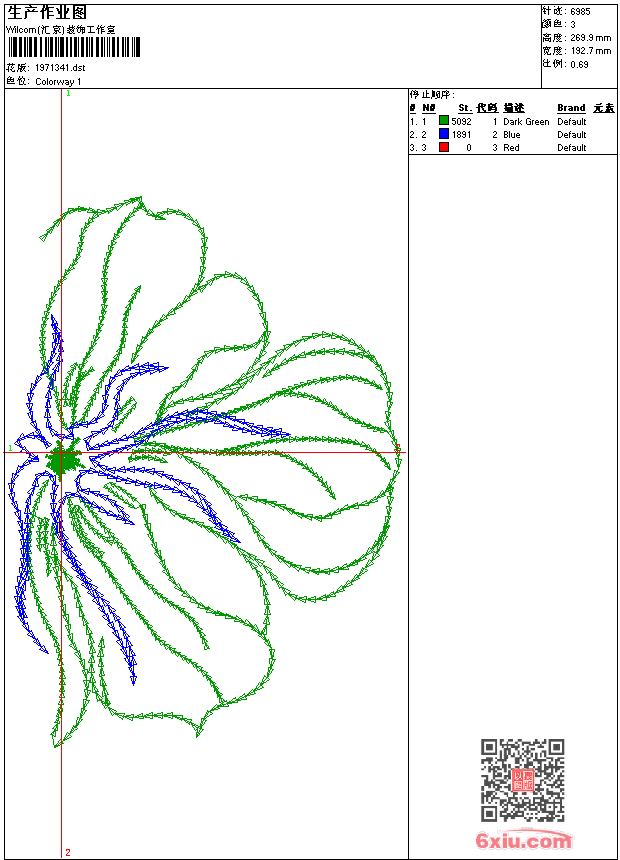
Task: Click the Colorway 1 label
Action: [x=58, y=82]
